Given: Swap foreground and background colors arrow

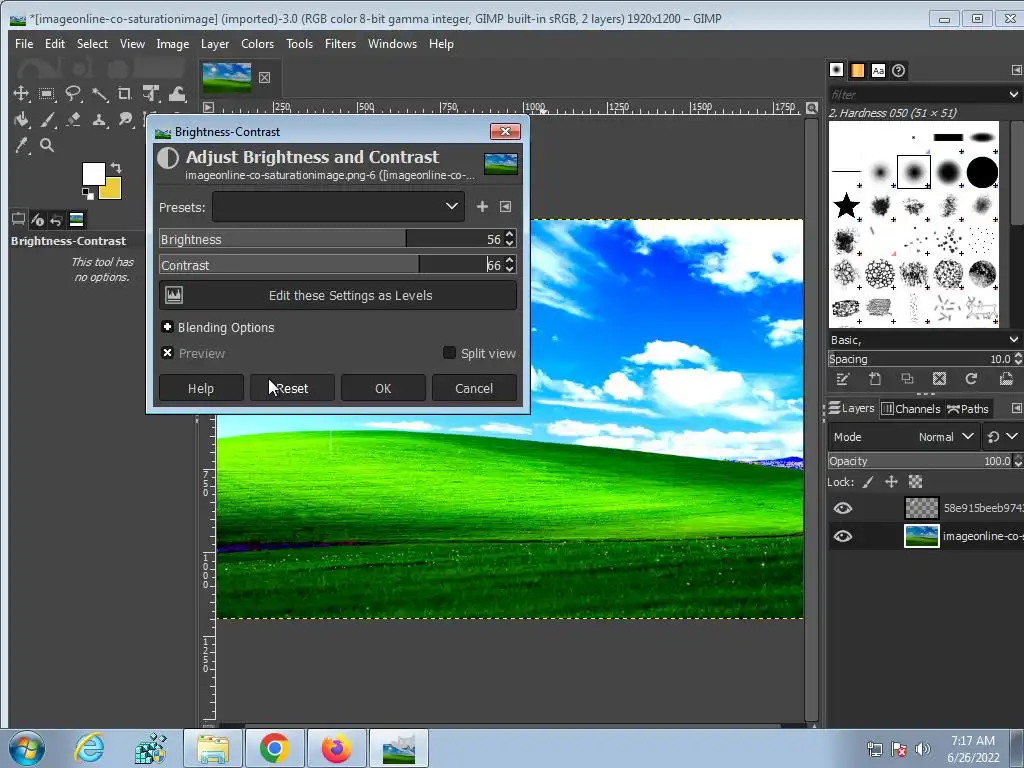Looking at the screenshot, I should pos(116,167).
